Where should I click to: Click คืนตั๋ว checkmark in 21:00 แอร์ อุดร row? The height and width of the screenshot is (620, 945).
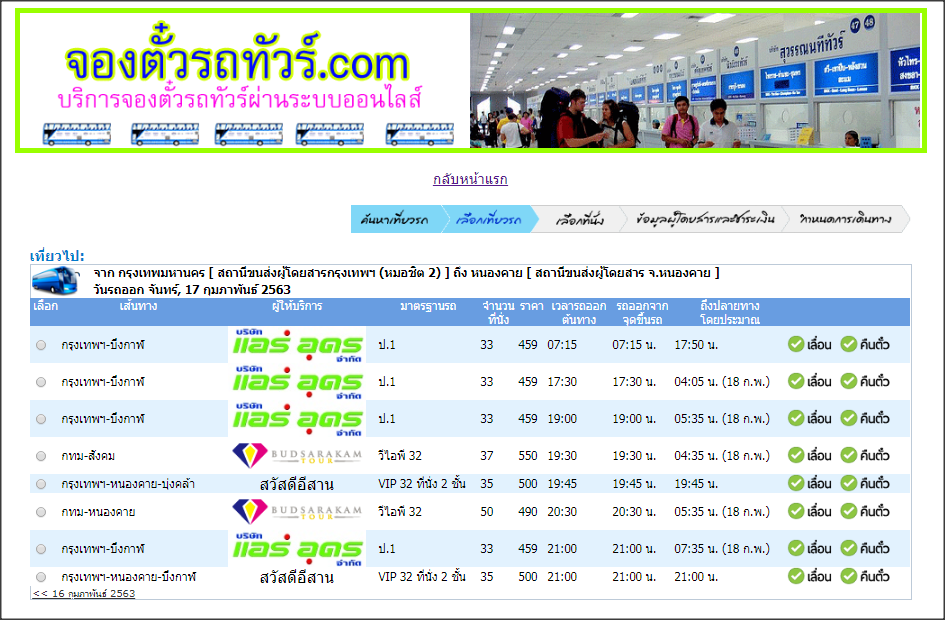pos(849,548)
